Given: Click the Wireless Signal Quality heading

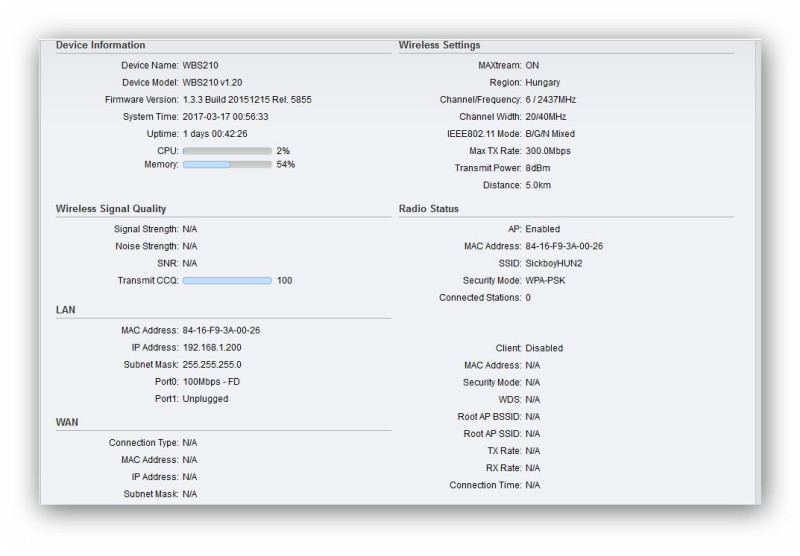Looking at the screenshot, I should pyautogui.click(x=111, y=209).
